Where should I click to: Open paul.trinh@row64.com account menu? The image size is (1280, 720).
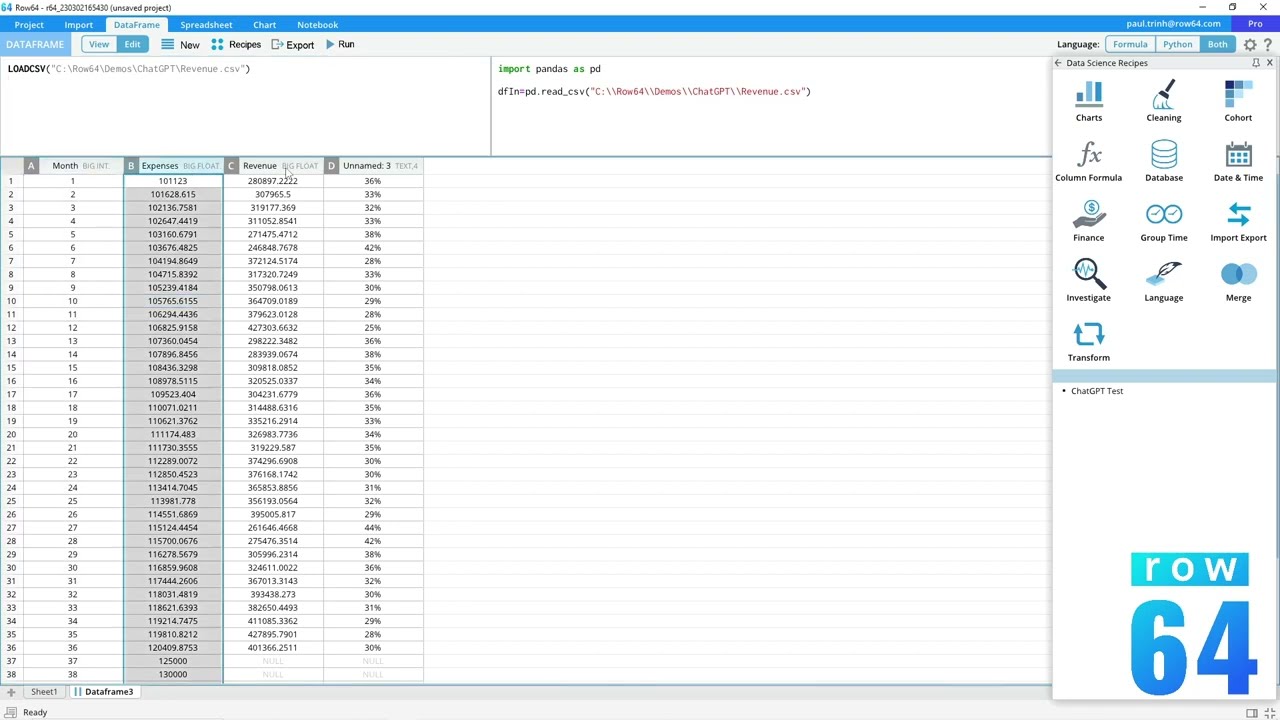pos(1173,24)
